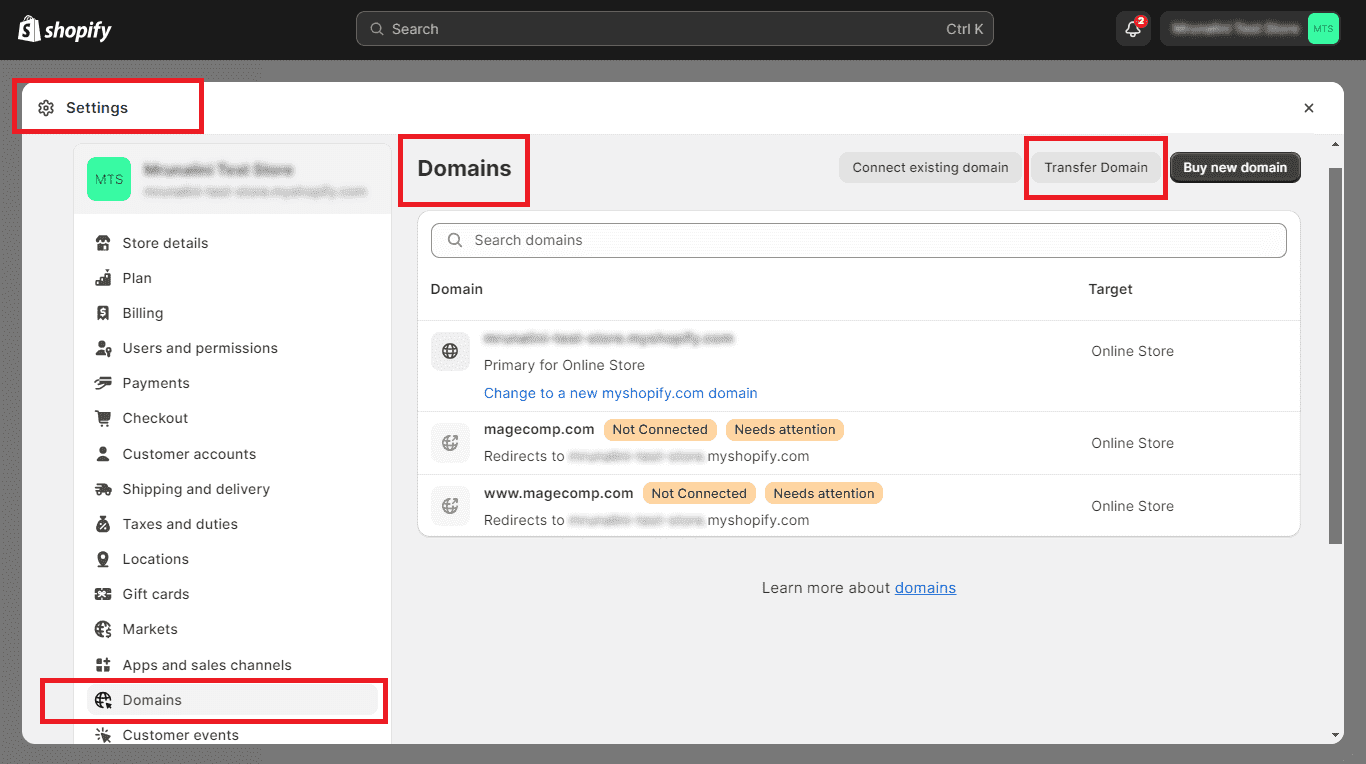Click the top Search bar
Screen dimensions: 1366x764
[675, 29]
